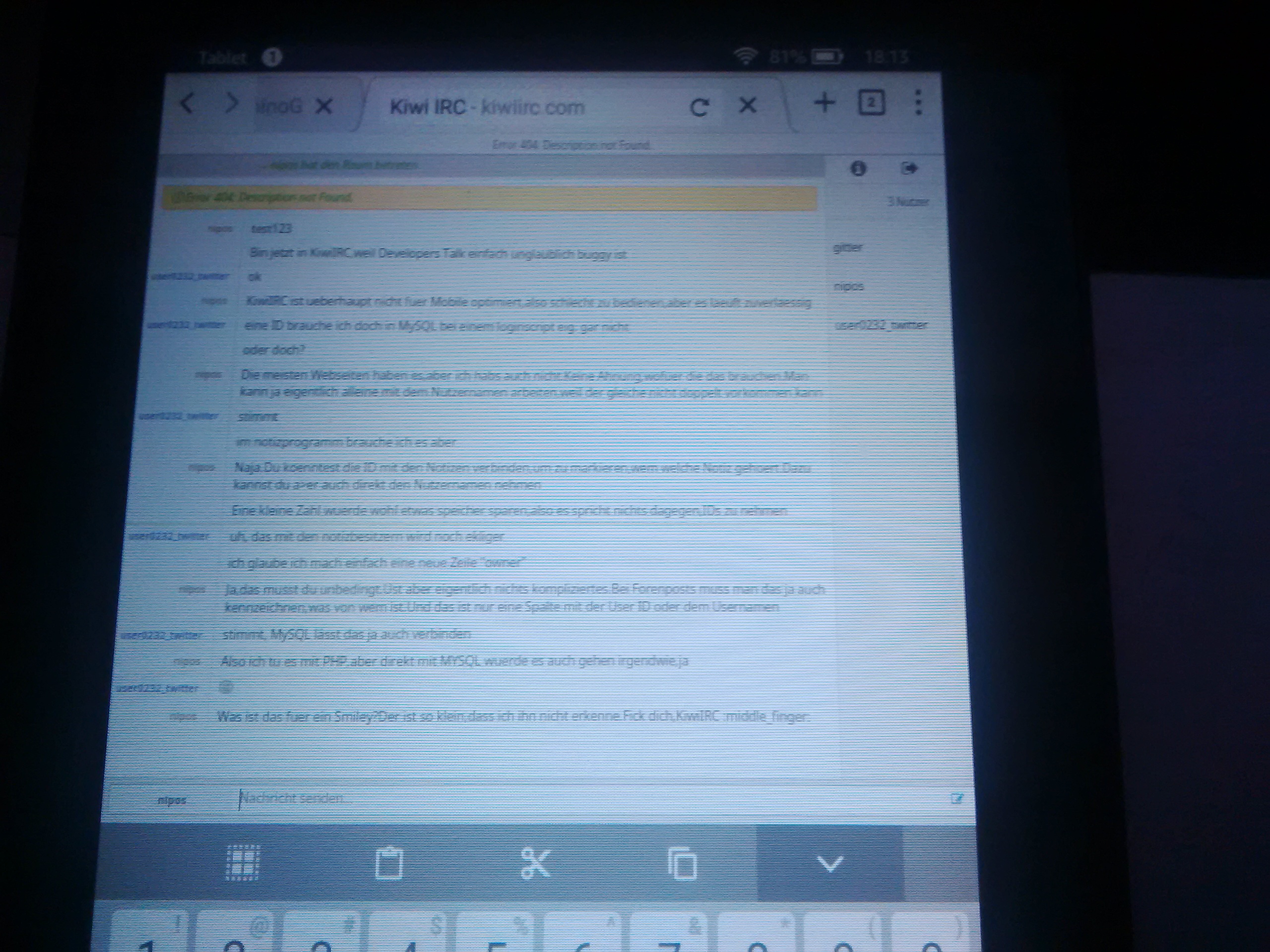Open a new browser tab
Screen dimensions: 1270x952
point(825,103)
